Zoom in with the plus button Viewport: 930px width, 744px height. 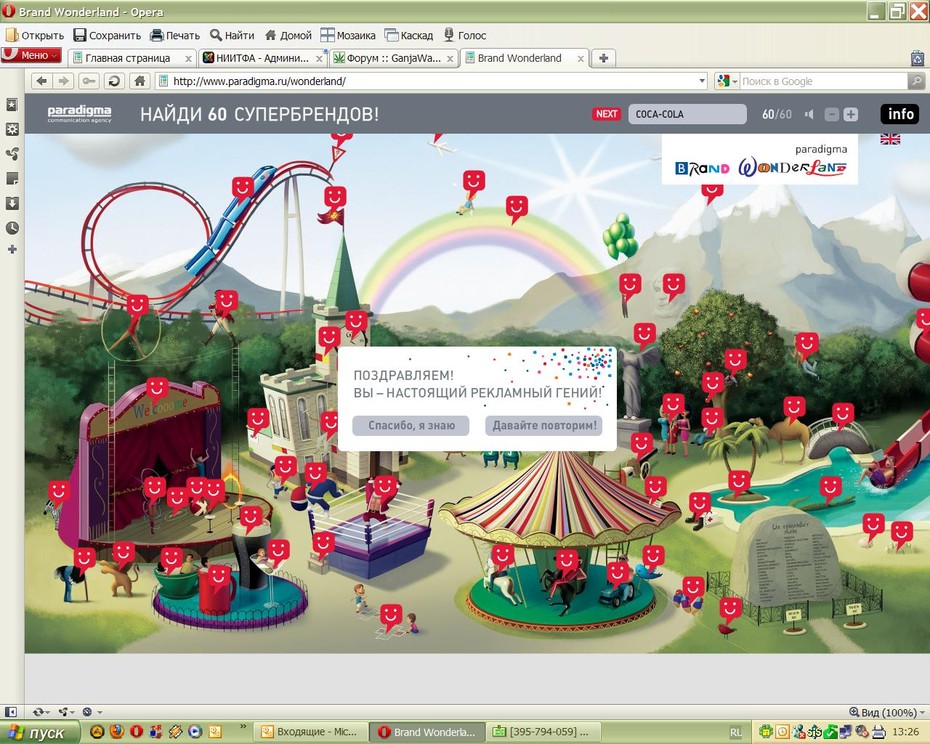[x=851, y=115]
